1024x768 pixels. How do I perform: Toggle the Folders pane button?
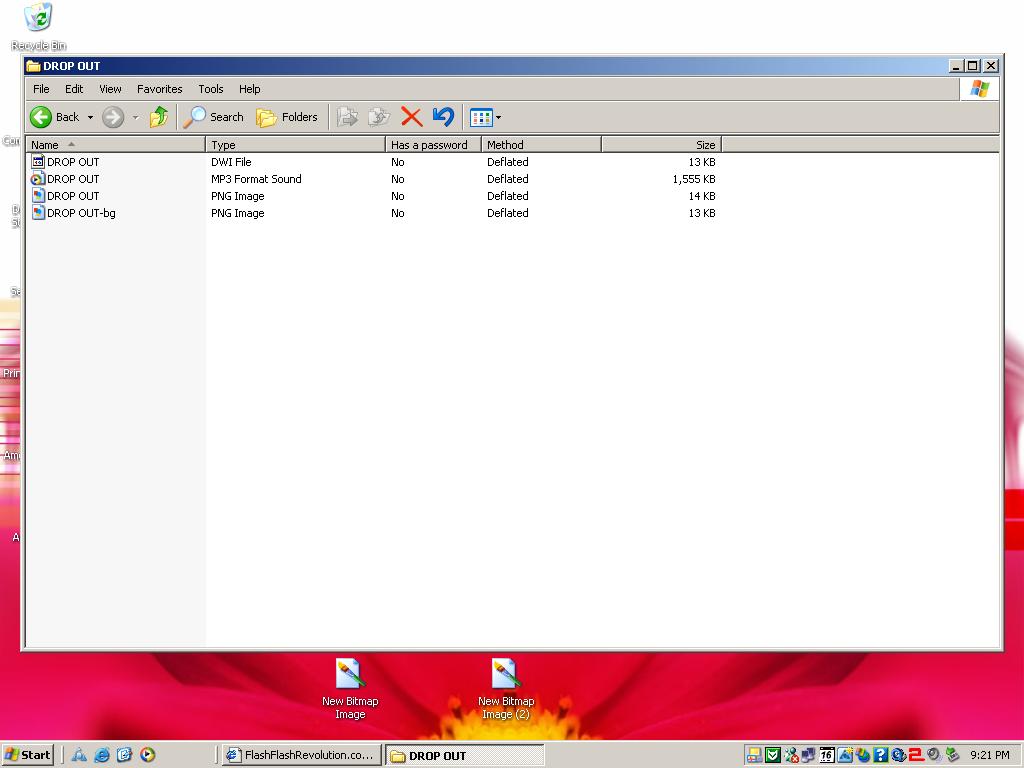(x=287, y=117)
